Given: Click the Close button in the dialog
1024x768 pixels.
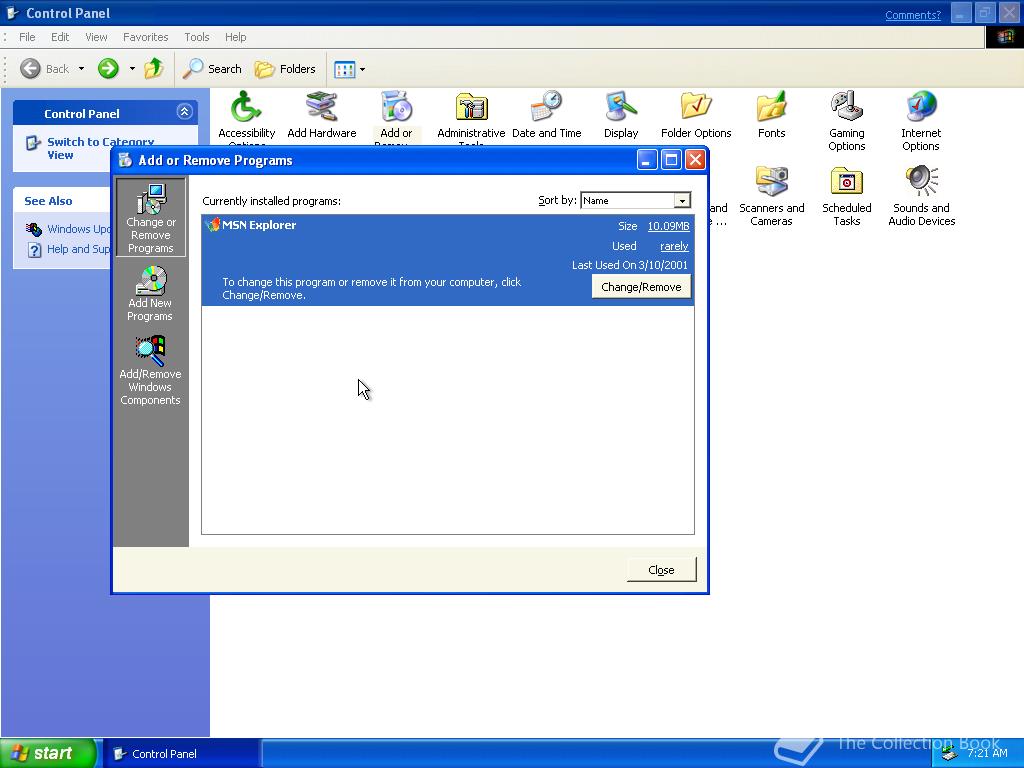Looking at the screenshot, I should [662, 569].
